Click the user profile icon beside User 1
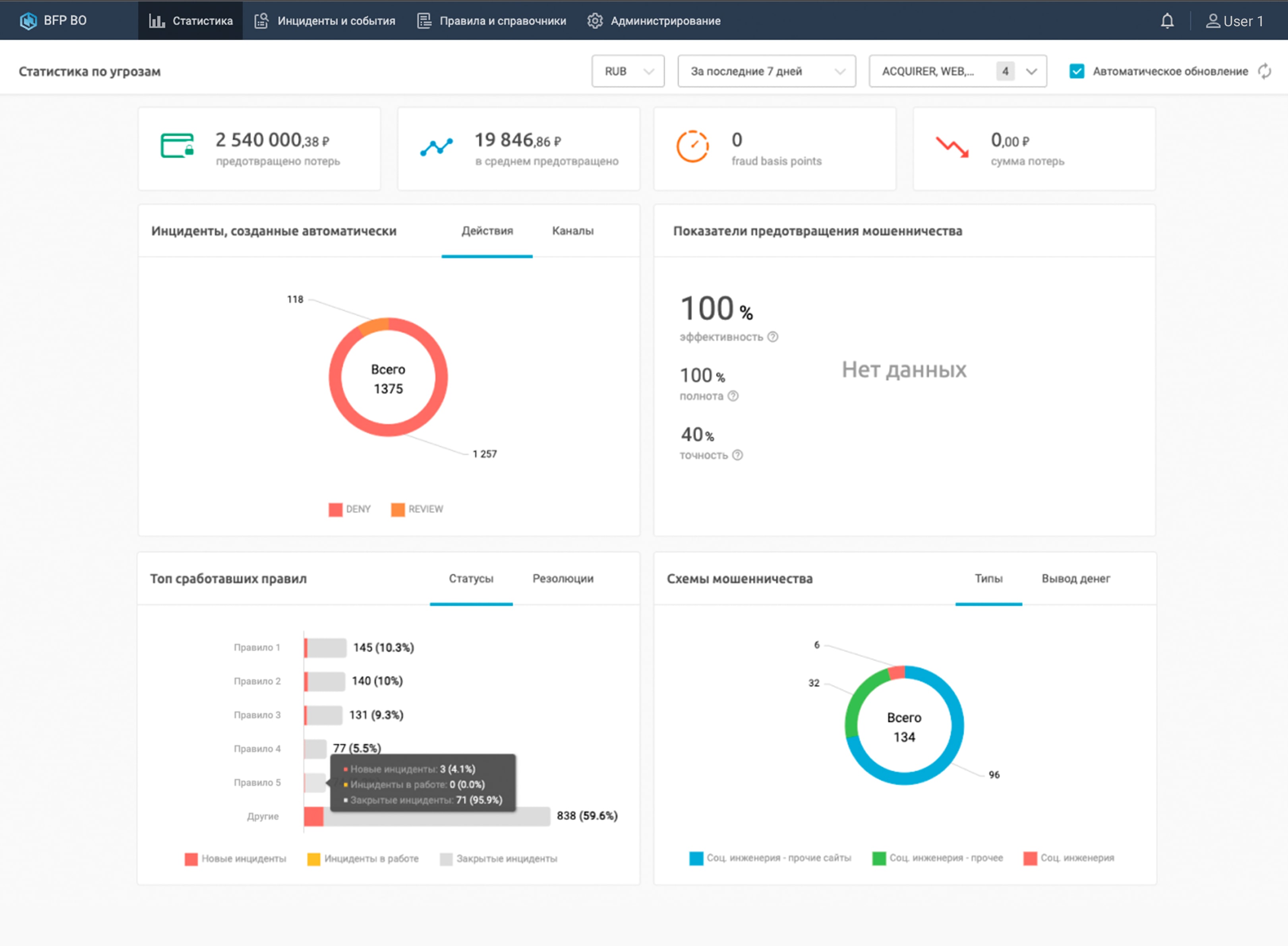 tap(1213, 21)
